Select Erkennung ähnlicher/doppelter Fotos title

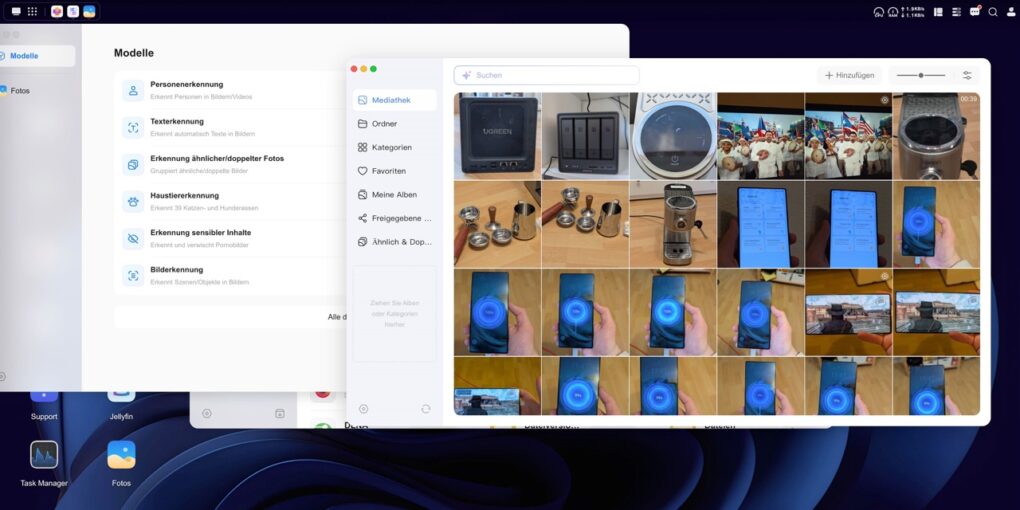217,159
